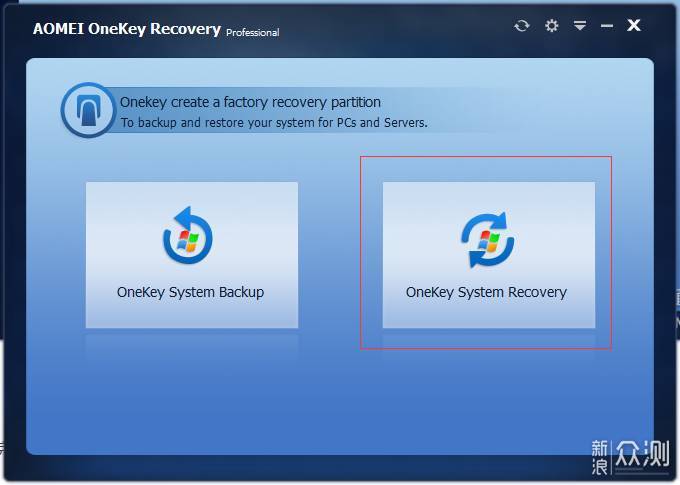Click the circular recovery arrows icon
The width and height of the screenshot is (680, 485).
[487, 240]
